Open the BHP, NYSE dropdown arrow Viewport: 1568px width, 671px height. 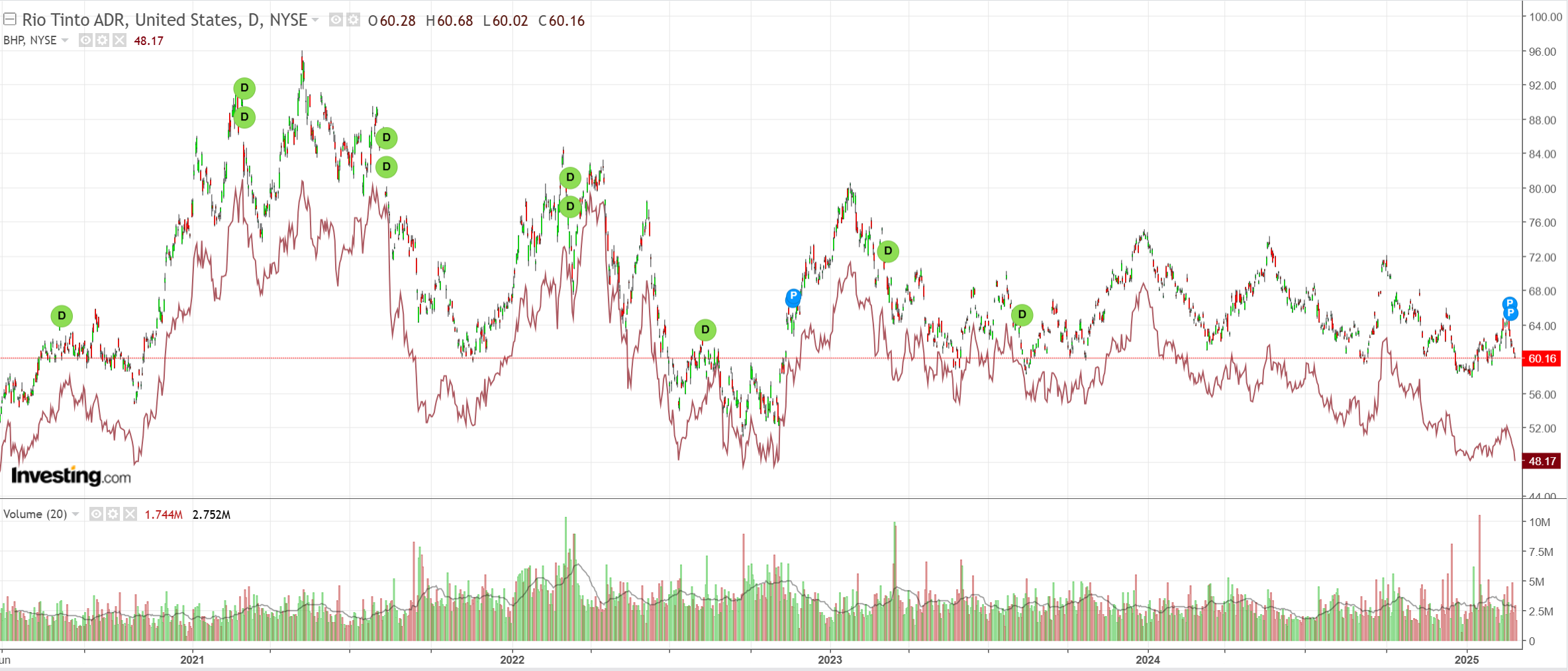pos(65,40)
